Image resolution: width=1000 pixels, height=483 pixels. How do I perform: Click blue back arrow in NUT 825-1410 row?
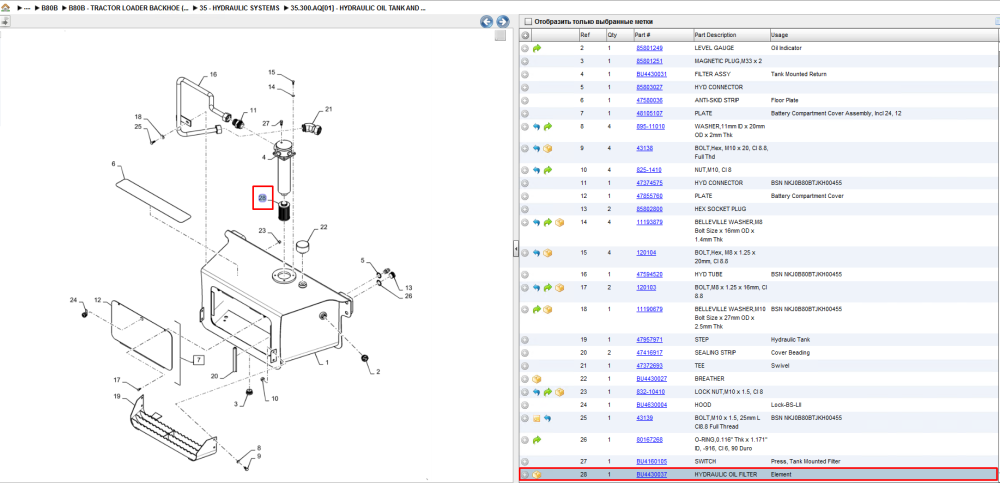point(536,170)
